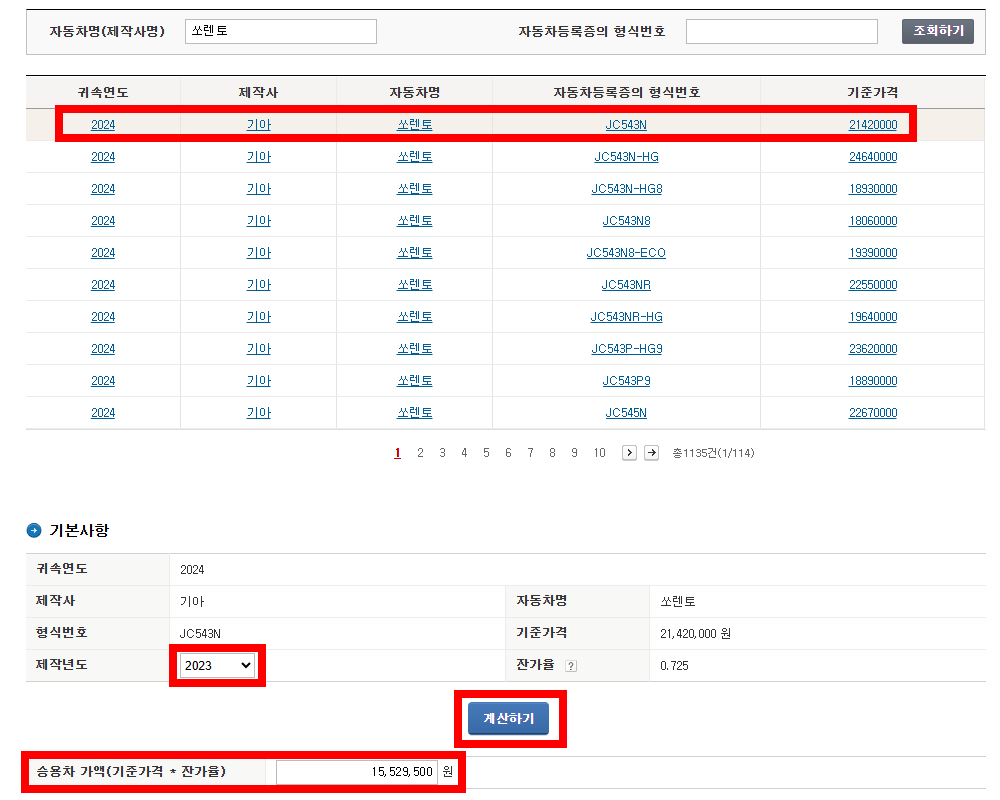Go to results page 9
Viewport: 1000px width, 800px height.
click(574, 453)
